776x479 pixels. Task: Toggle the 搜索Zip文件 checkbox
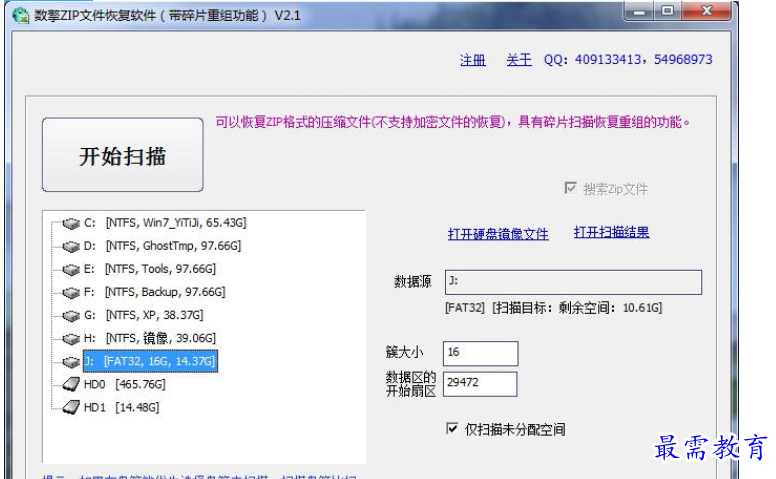571,188
